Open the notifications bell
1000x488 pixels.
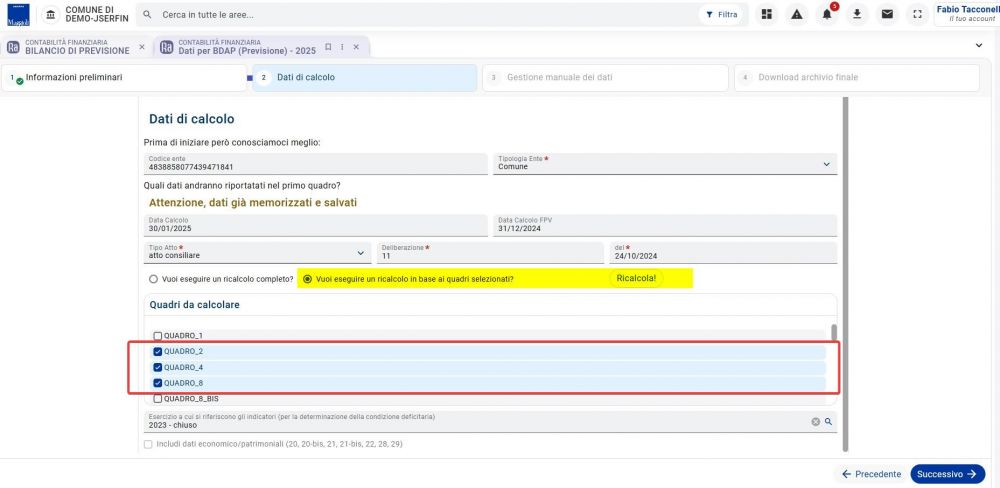click(x=827, y=14)
